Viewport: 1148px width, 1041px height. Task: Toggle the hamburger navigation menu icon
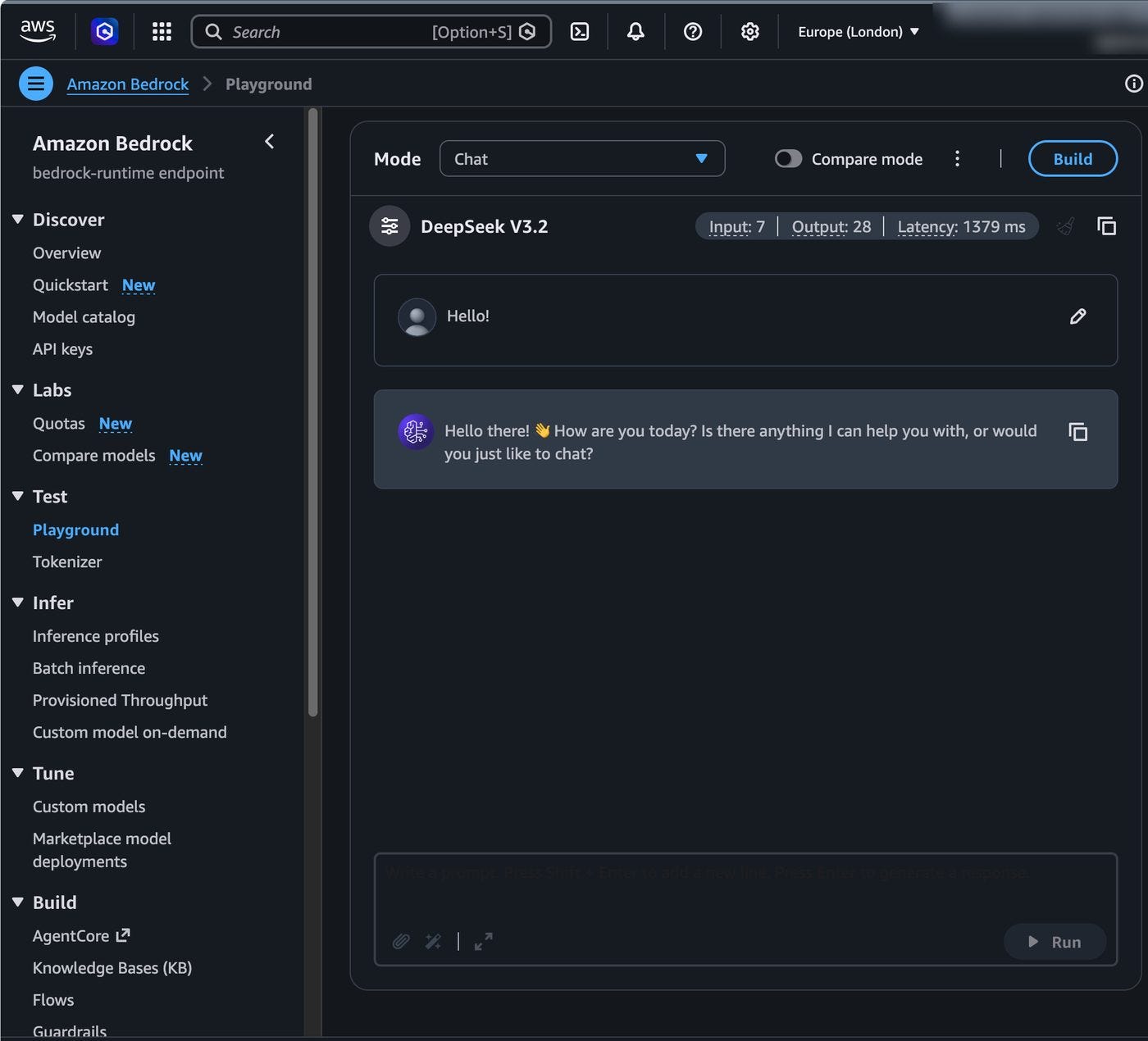[x=36, y=84]
